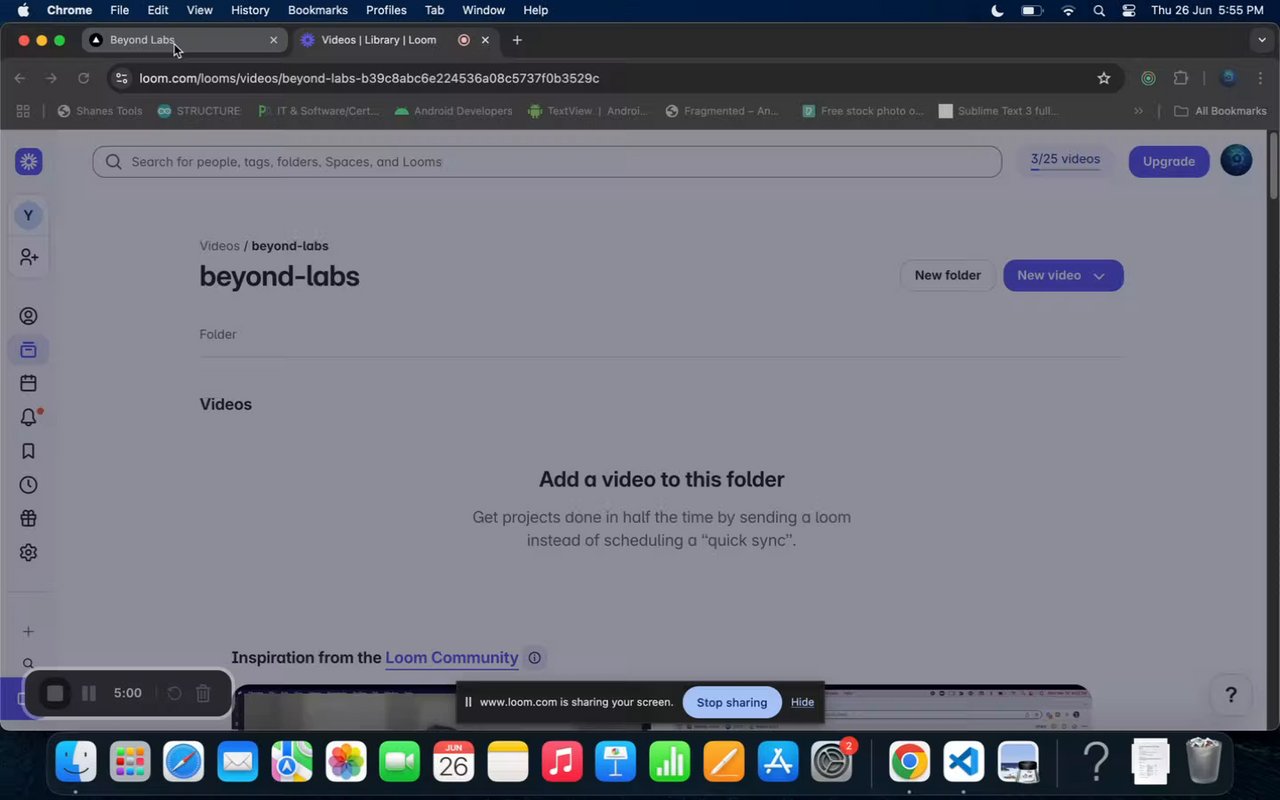The height and width of the screenshot is (800, 1280).
Task: Click the Loom logo in the sidebar
Action: 29,161
